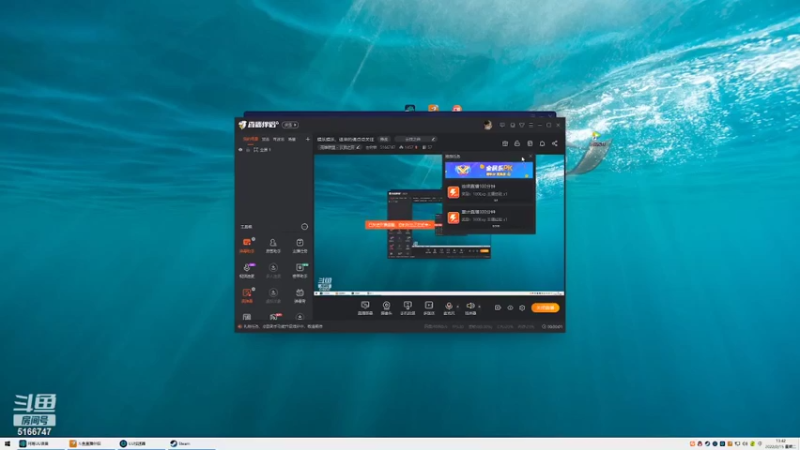800x450 pixels.
Task: Click the second task's orange lightning icon
Action: point(453,218)
